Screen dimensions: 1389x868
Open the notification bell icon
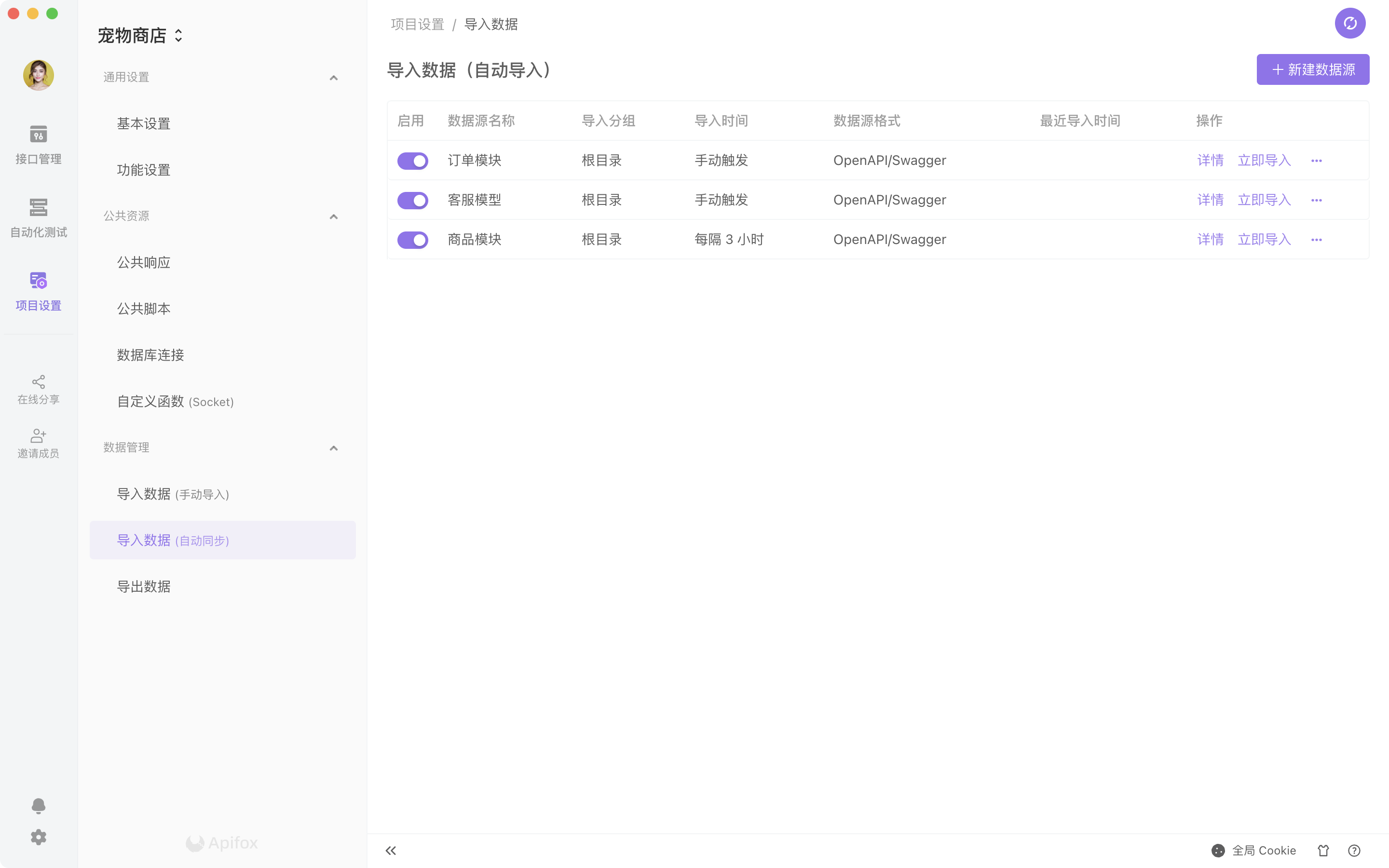coord(39,805)
